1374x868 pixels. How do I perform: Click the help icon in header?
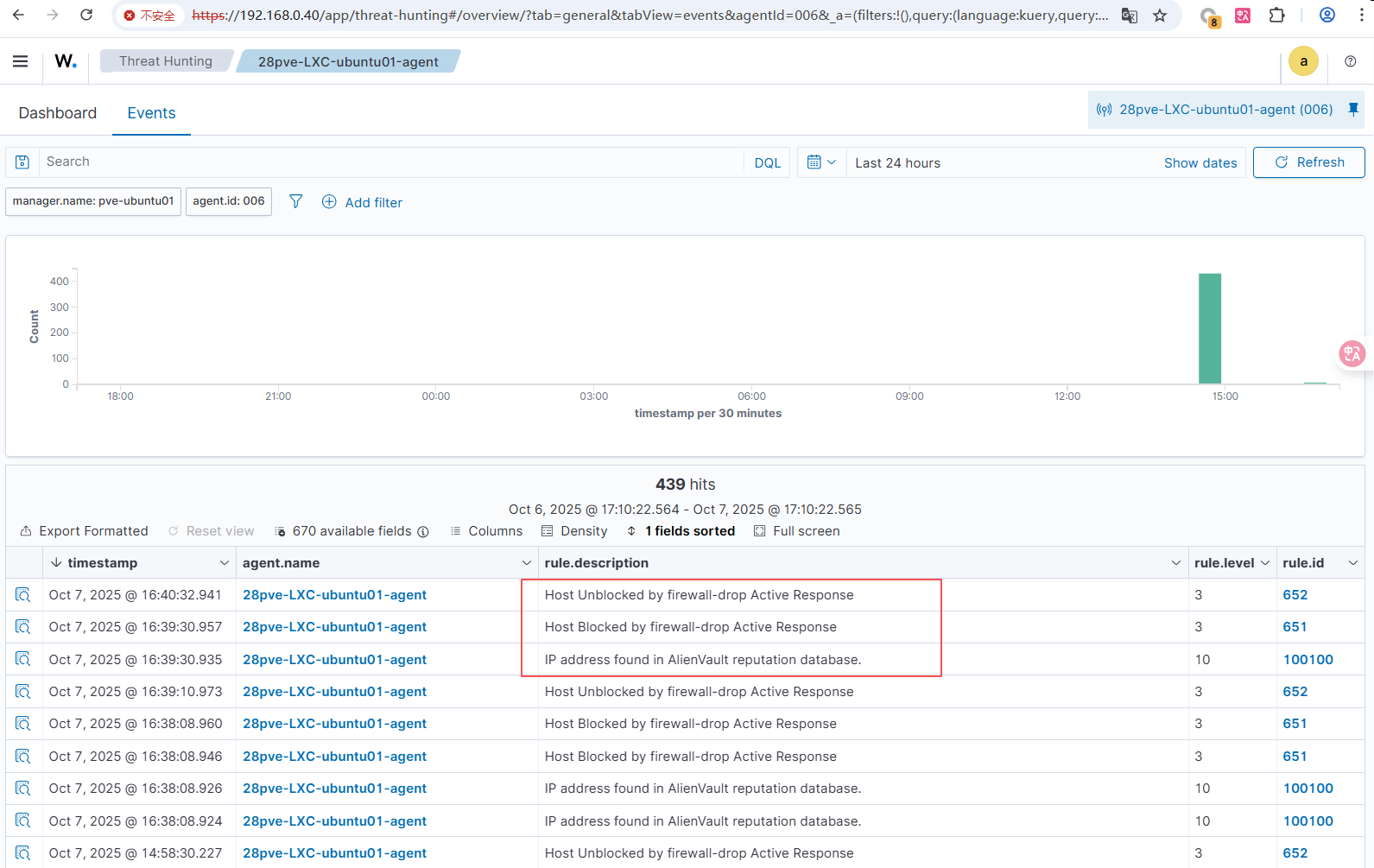[x=1350, y=61]
